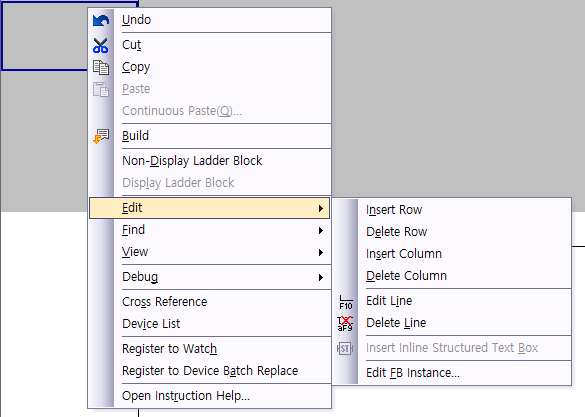The height and width of the screenshot is (417, 585).
Task: Click the Undo arrow icon
Action: click(101, 20)
